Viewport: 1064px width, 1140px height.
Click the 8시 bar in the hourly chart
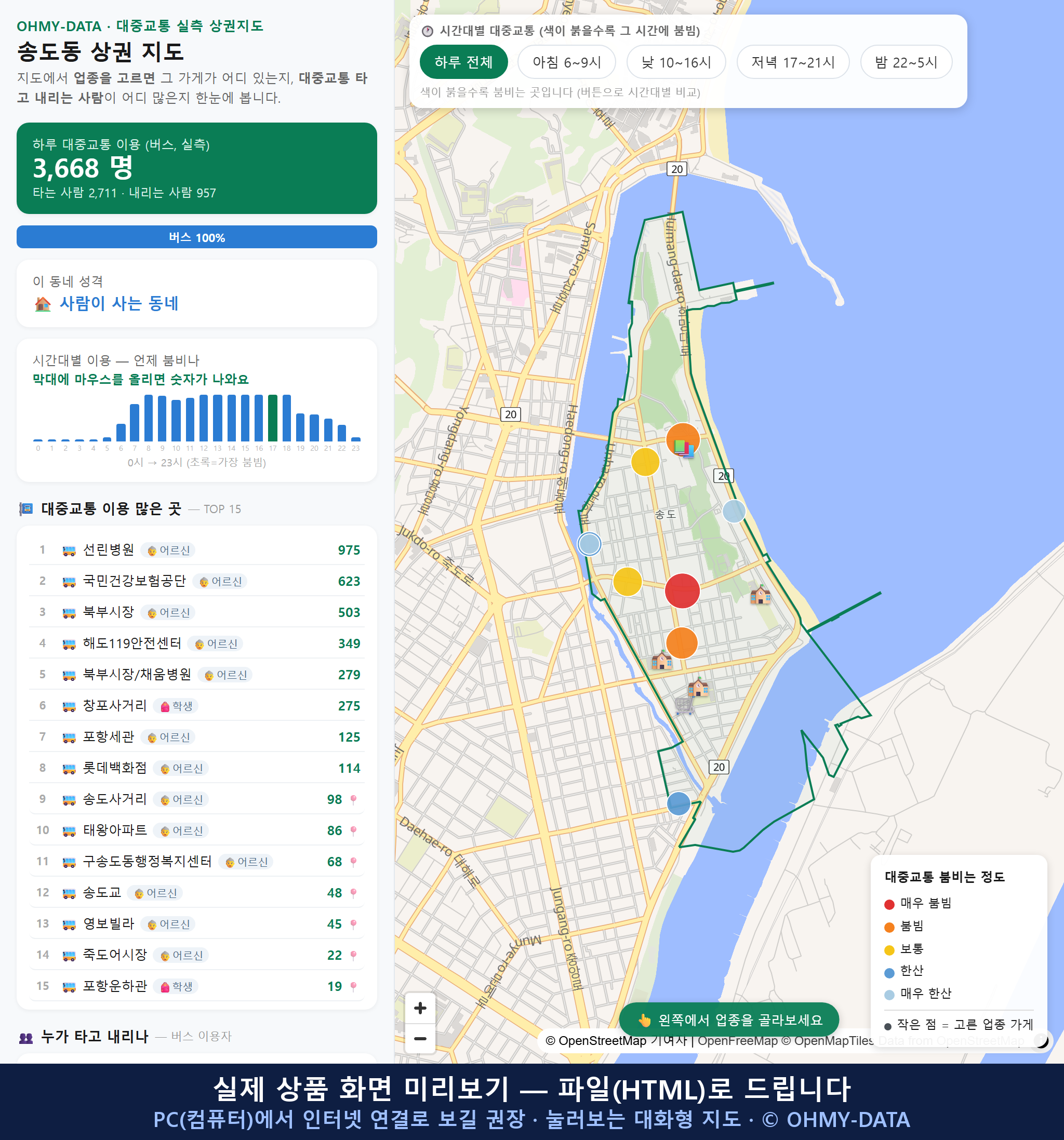click(149, 418)
